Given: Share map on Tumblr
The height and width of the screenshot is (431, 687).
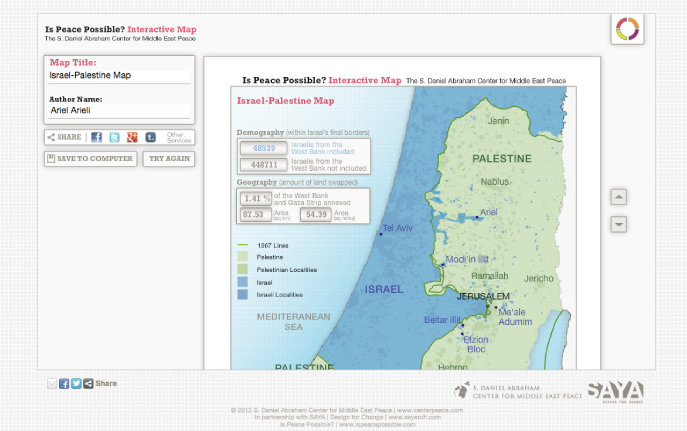Looking at the screenshot, I should tap(150, 137).
